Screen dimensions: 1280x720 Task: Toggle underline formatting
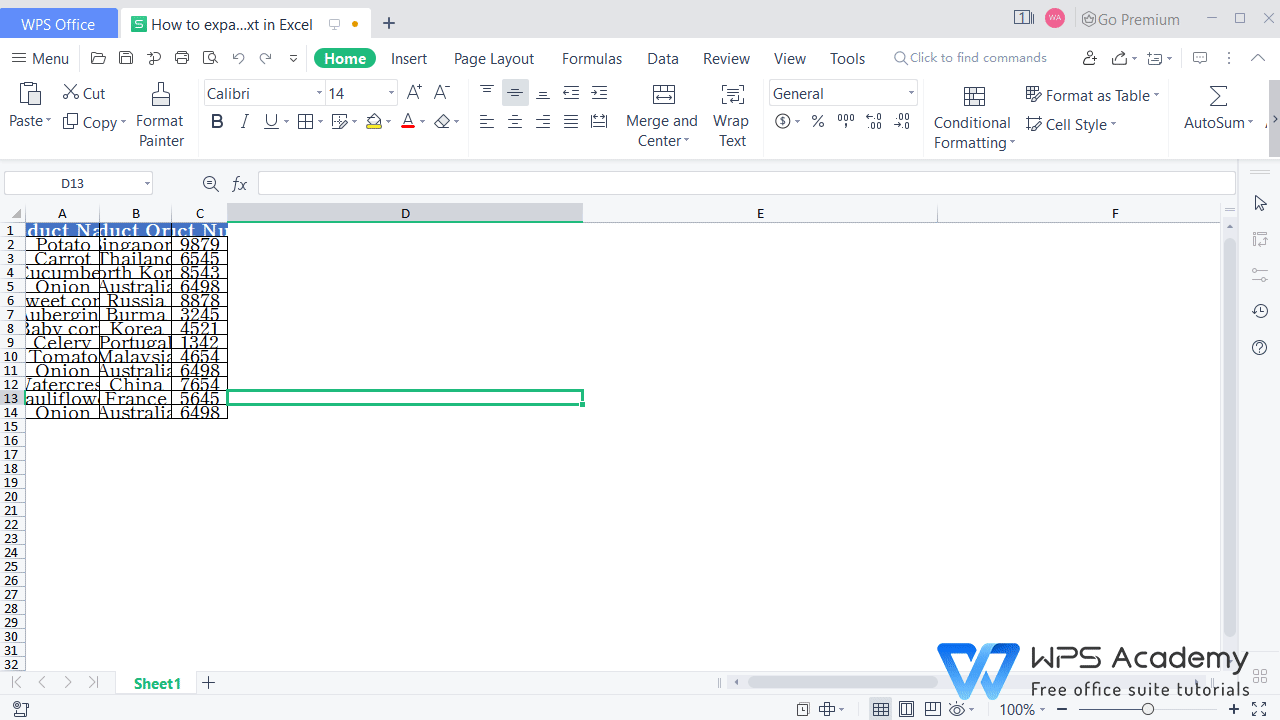tap(270, 121)
